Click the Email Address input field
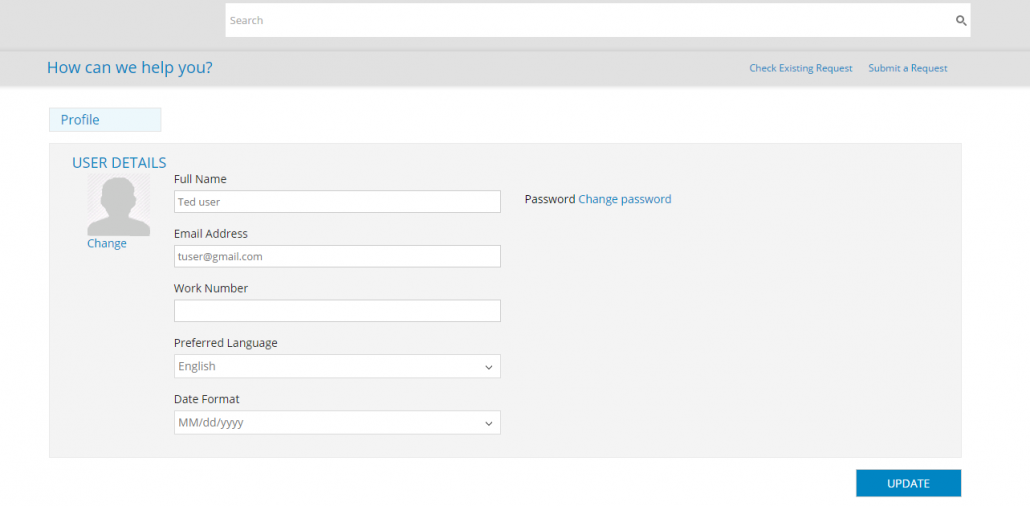Image resolution: width=1030 pixels, height=506 pixels. coord(337,256)
